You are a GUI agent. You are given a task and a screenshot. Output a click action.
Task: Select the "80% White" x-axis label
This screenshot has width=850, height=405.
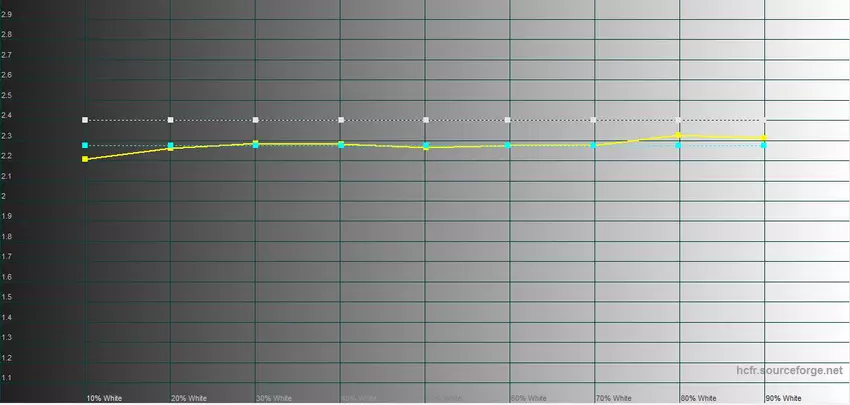tap(697, 398)
